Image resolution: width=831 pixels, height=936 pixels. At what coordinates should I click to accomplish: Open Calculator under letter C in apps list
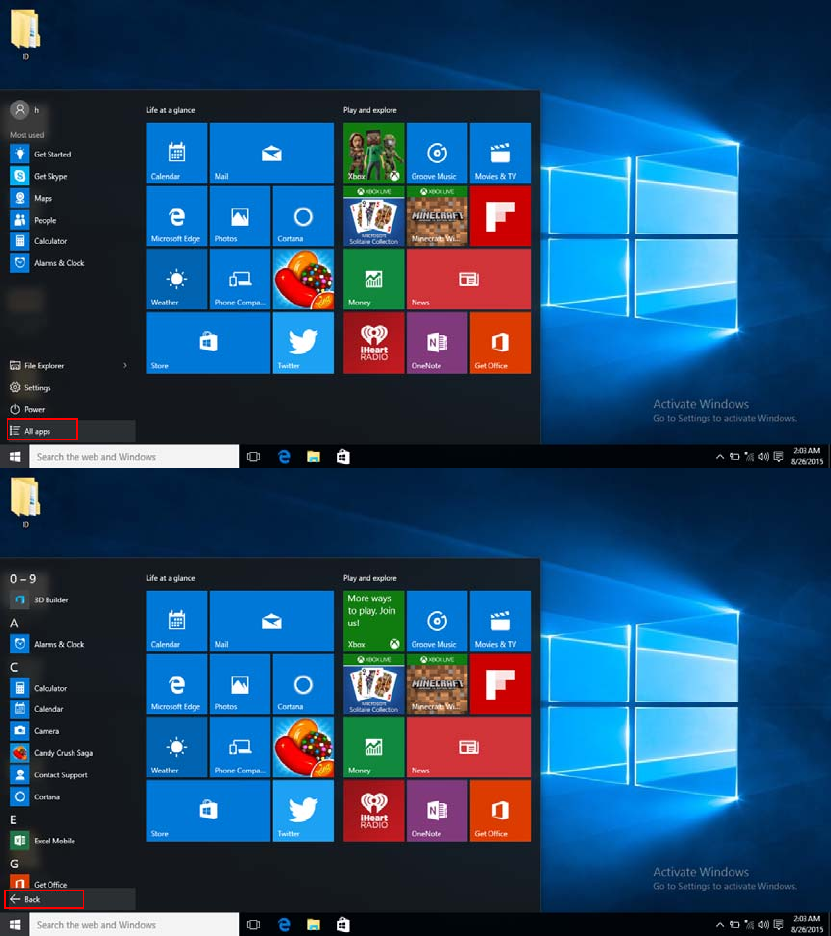(39, 688)
